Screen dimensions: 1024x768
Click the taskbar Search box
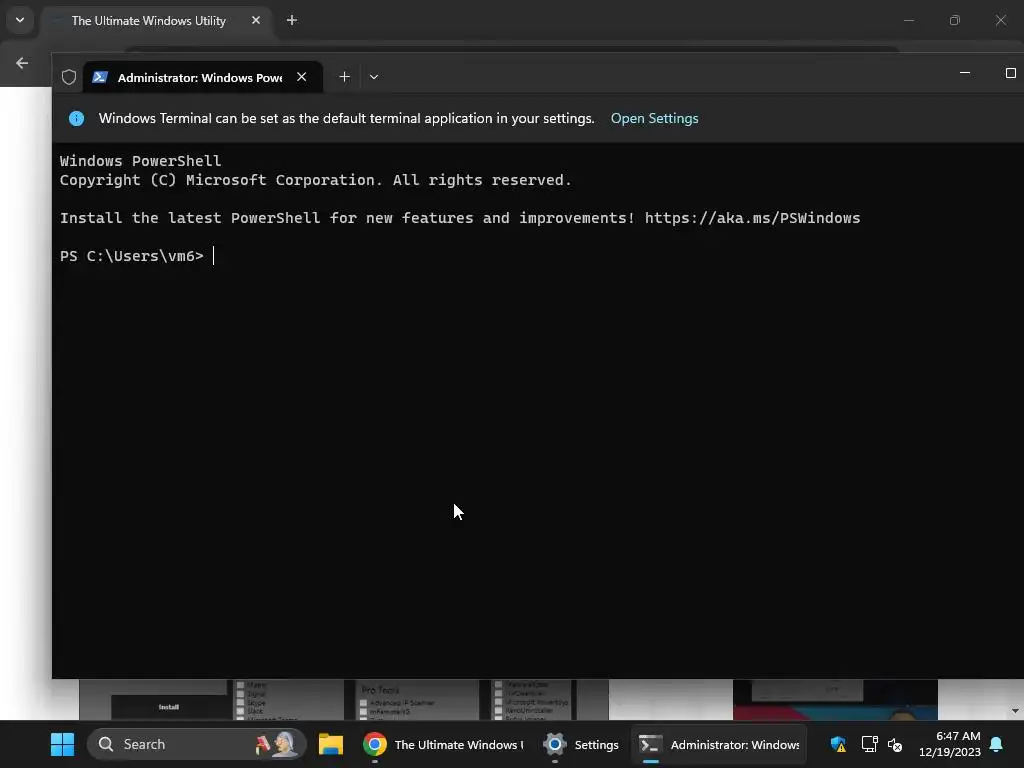(196, 744)
